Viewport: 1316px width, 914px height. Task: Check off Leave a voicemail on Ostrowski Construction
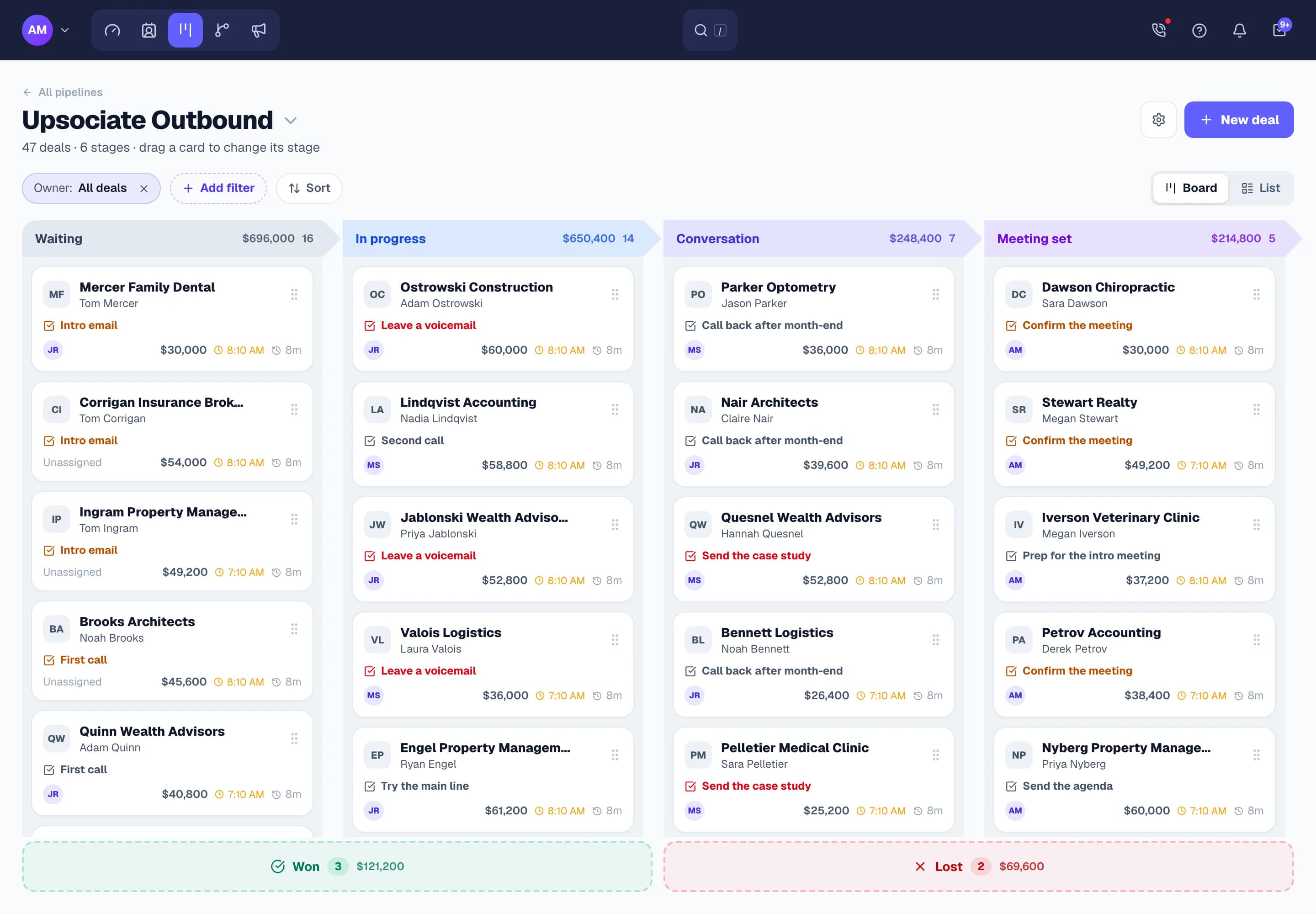[x=370, y=325]
